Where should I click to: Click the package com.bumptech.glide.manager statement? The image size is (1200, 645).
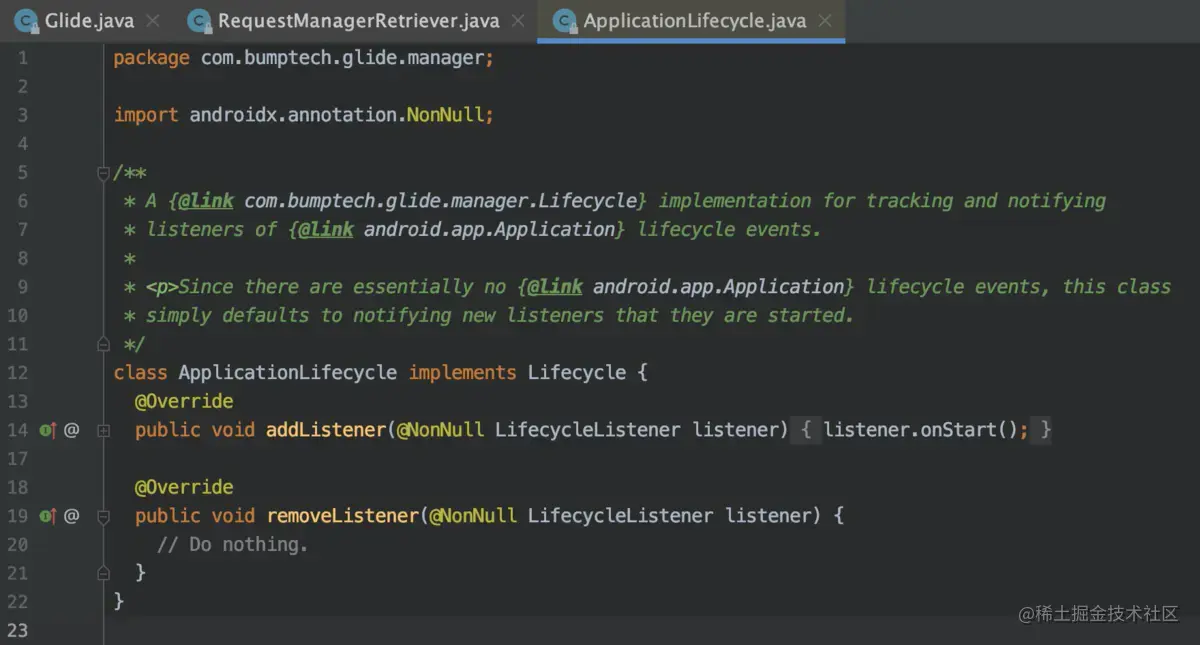304,58
